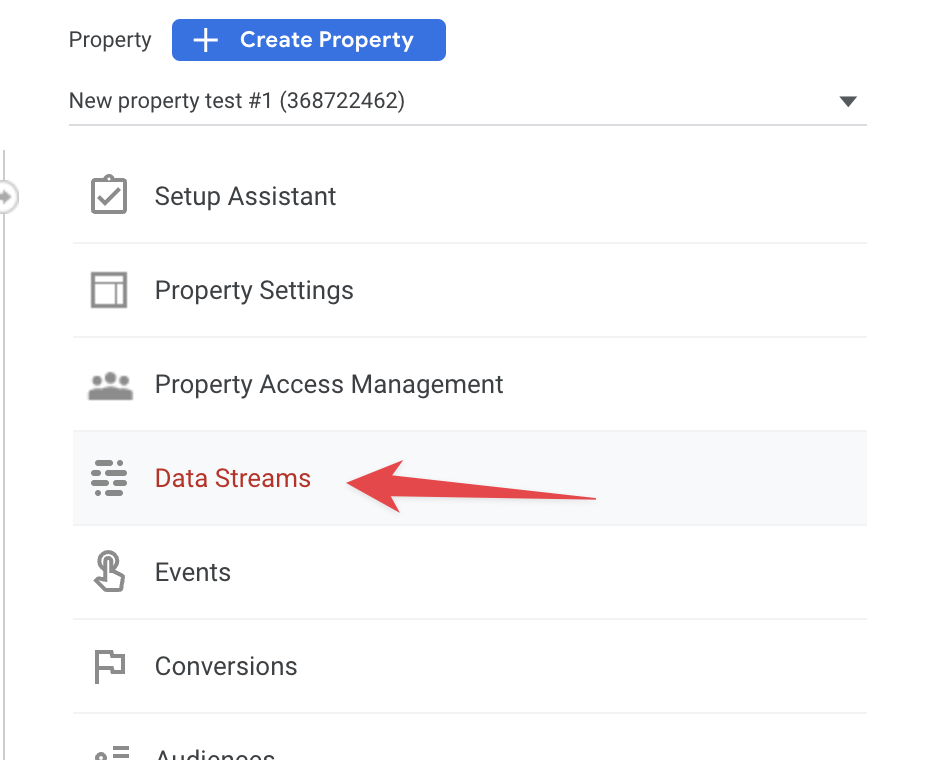Go to Events menu entry
Viewport: 926px width, 760px height.
[x=469, y=572]
